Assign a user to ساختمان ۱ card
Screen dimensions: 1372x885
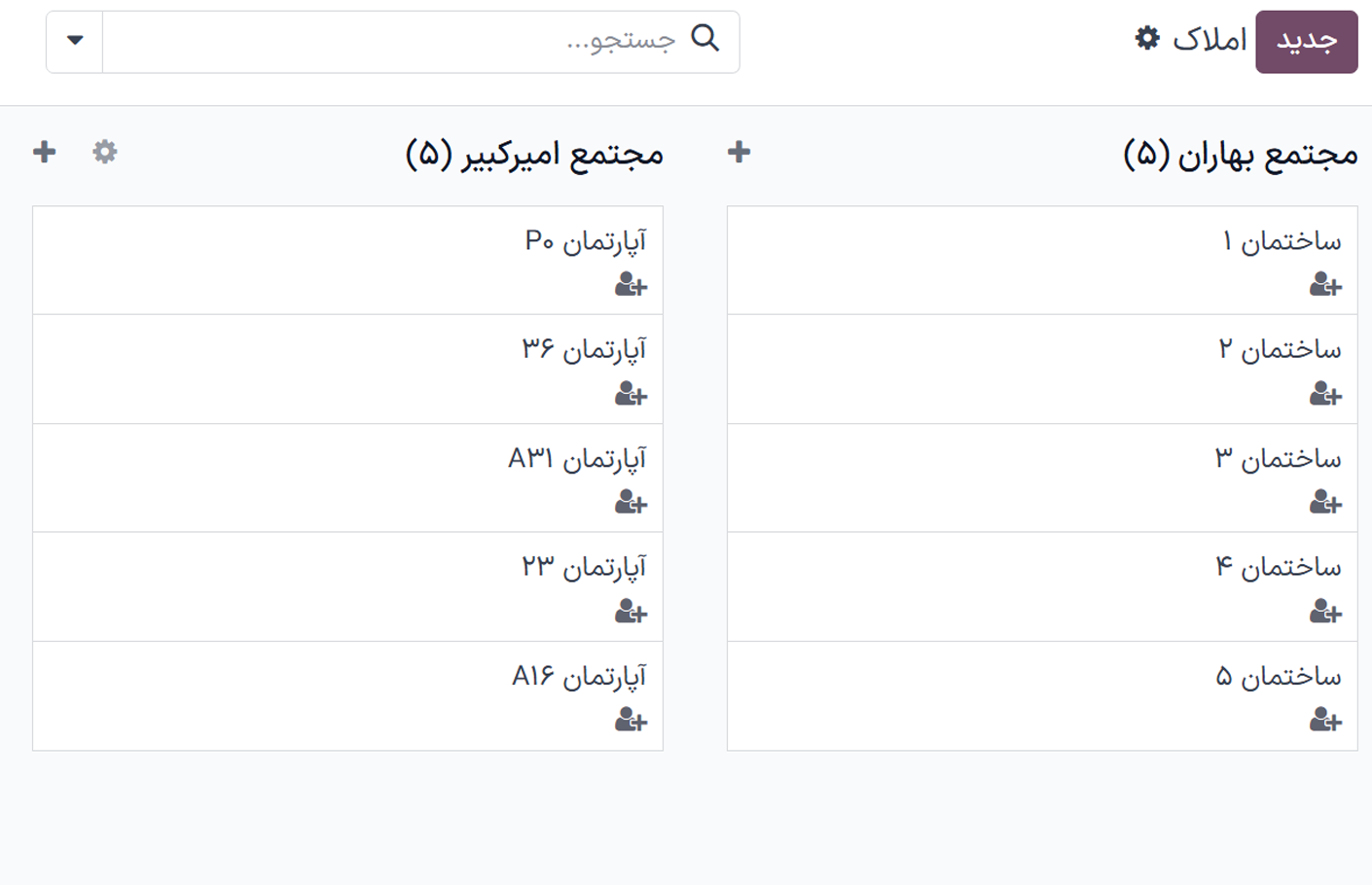[x=1325, y=287]
